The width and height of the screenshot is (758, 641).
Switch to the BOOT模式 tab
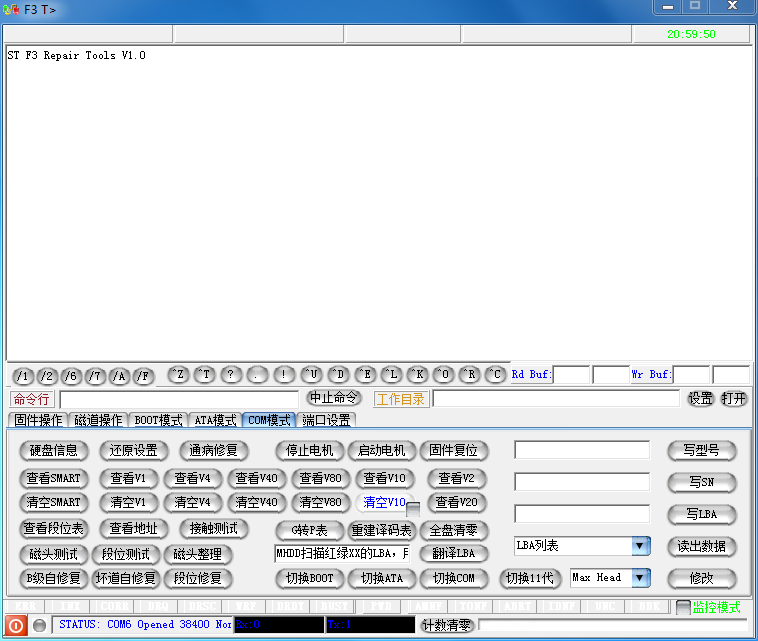(159, 420)
